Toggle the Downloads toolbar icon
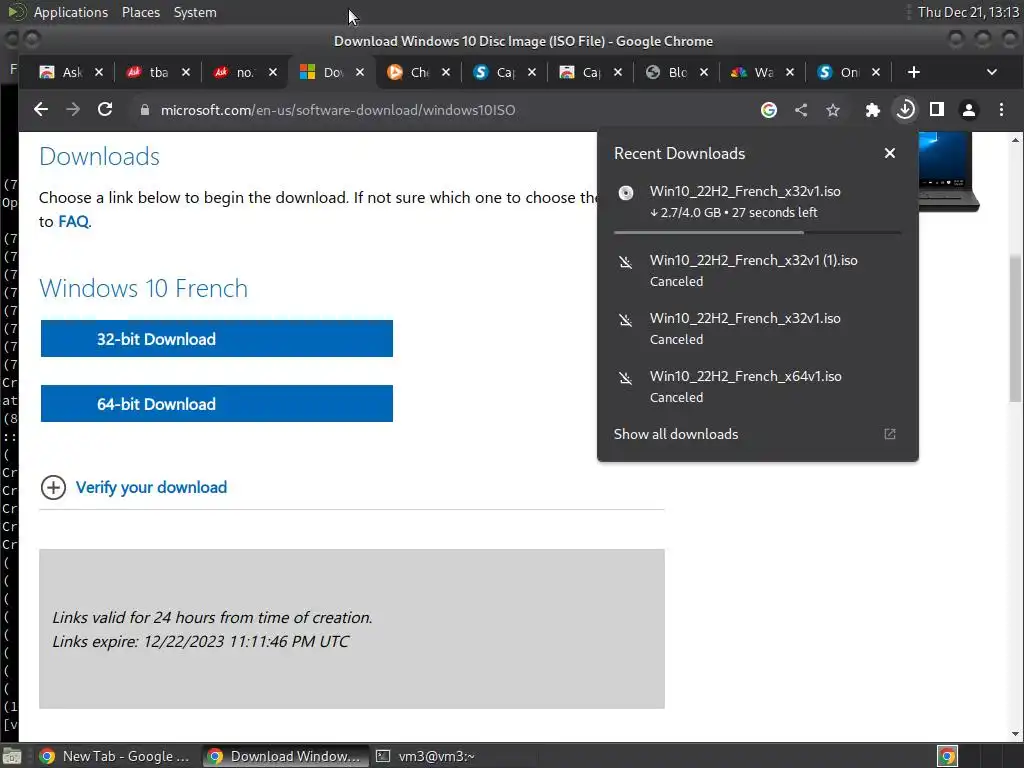 point(905,110)
